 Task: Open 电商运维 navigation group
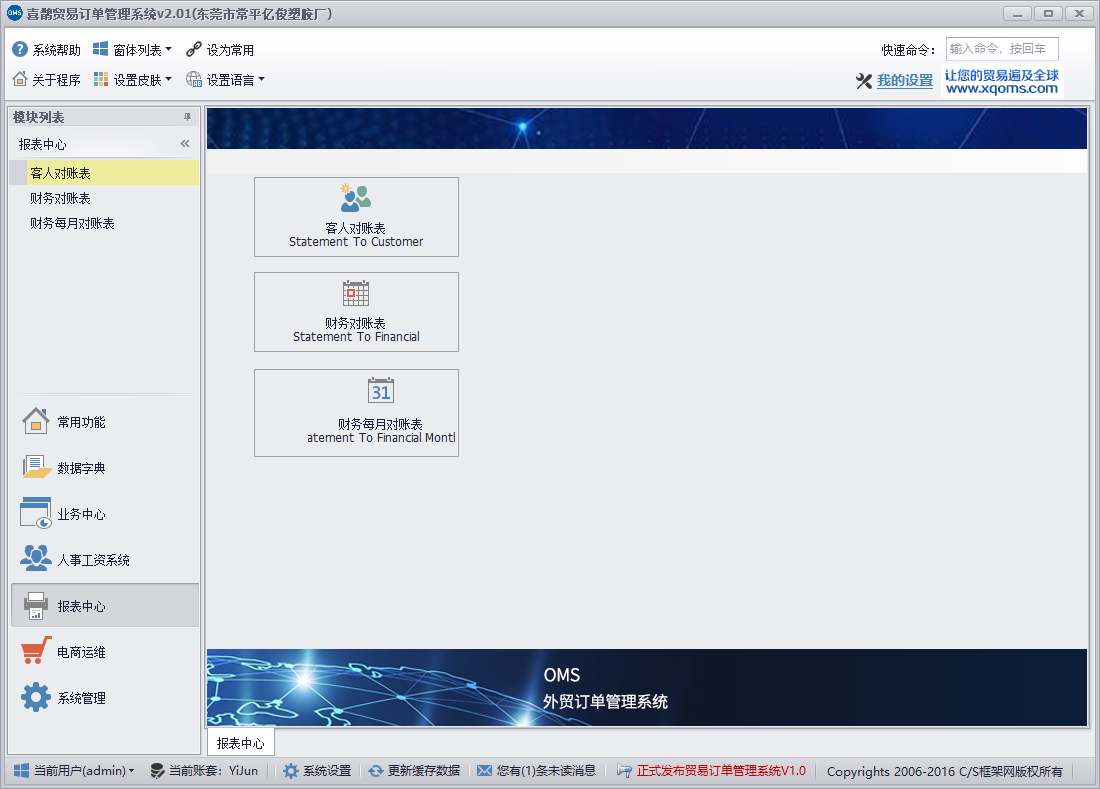click(105, 652)
